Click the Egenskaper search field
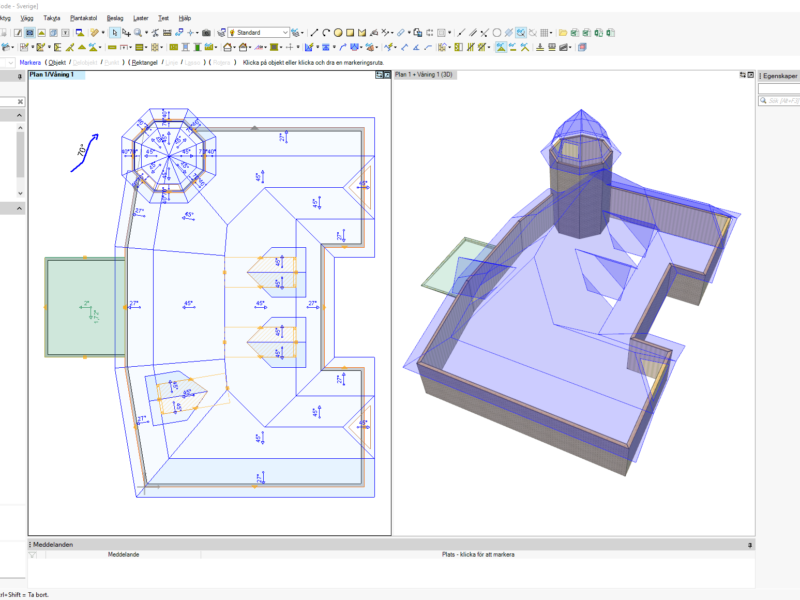The image size is (800, 600). point(781,101)
